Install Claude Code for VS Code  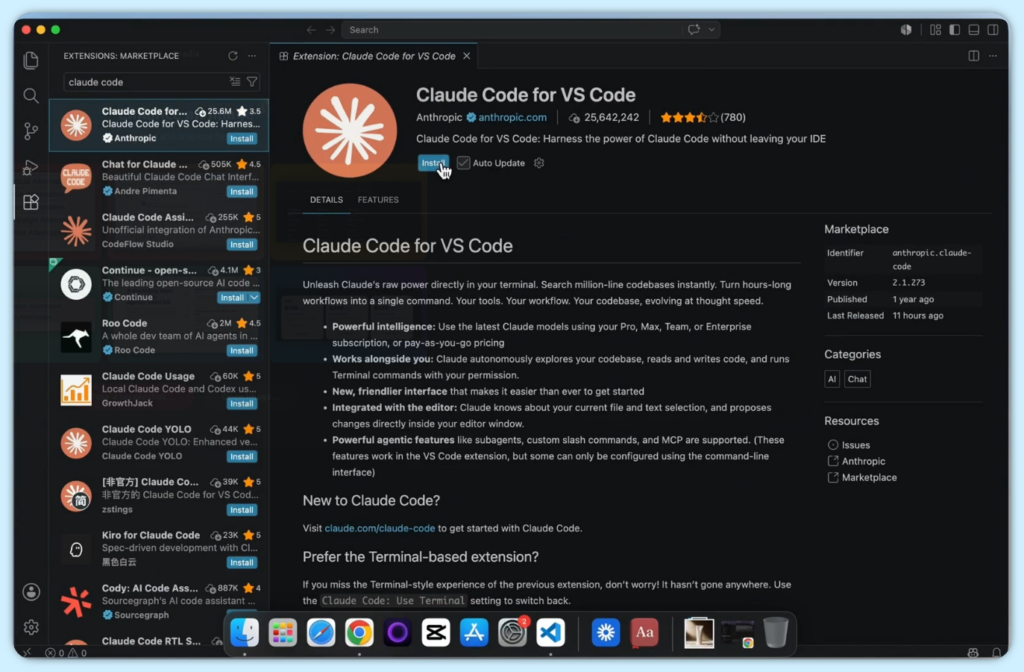point(433,163)
